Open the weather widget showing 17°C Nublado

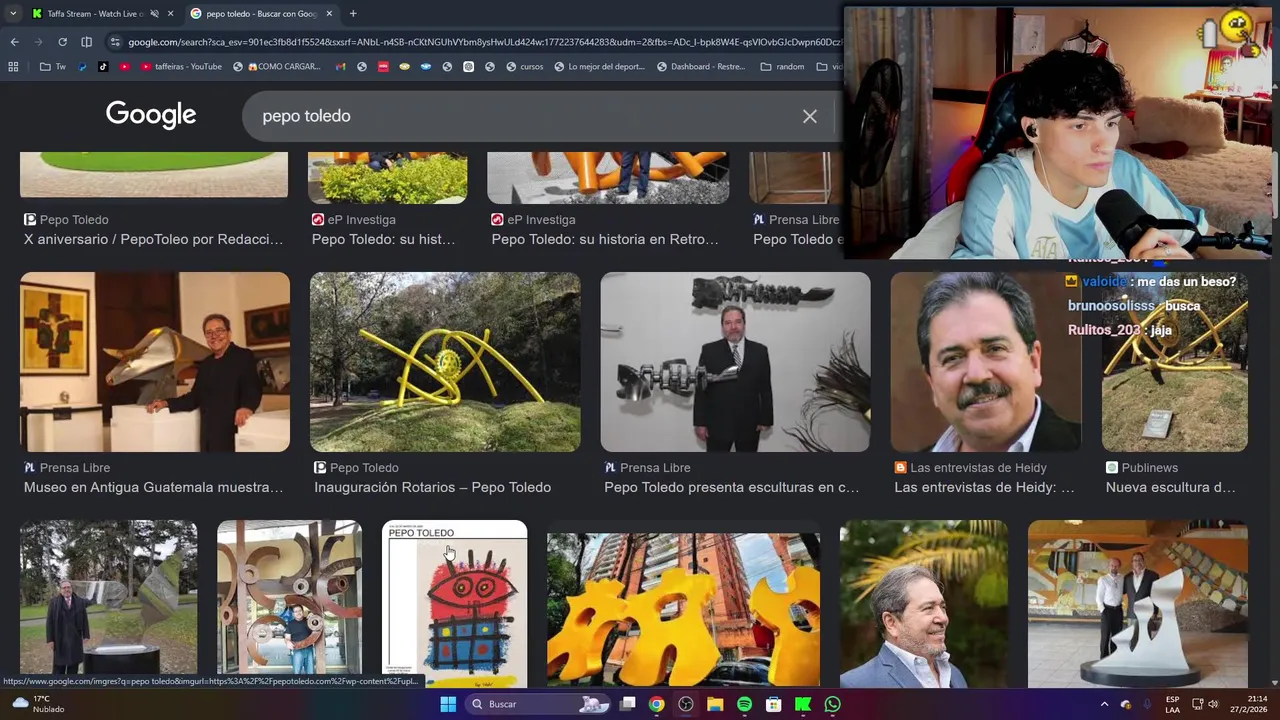coord(38,704)
